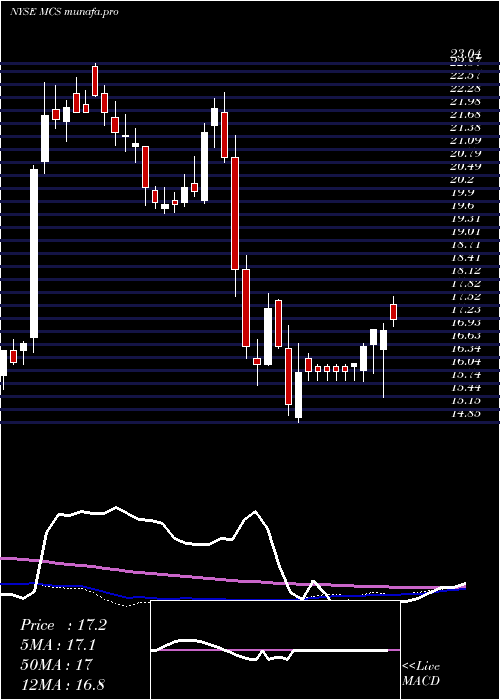The width and height of the screenshot is (500, 700).
Task: Click the 'NYSE MCS munafa.pro' chart title
Action: [x=64, y=12]
